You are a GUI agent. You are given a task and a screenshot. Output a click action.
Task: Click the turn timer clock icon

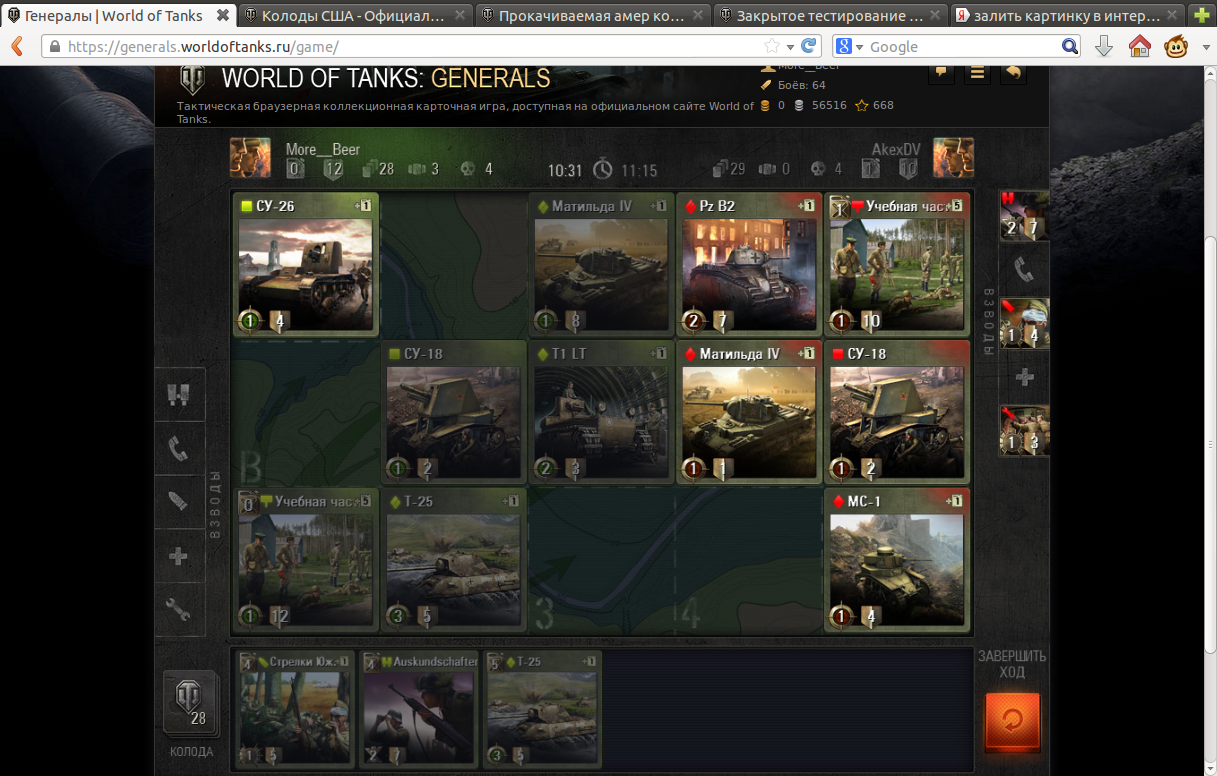[602, 170]
